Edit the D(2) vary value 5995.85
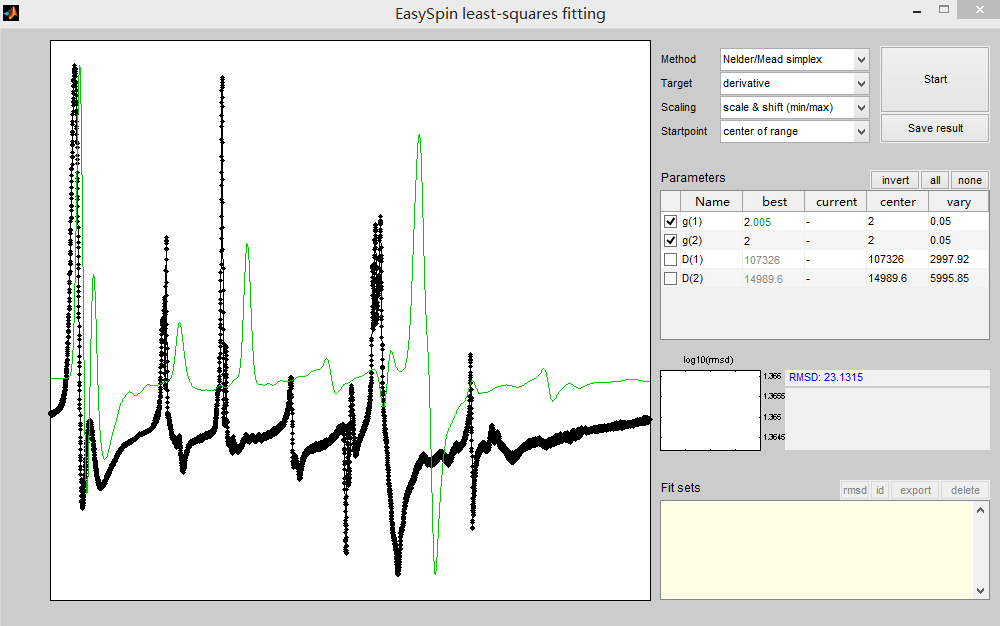The width and height of the screenshot is (1000, 626). (959, 279)
